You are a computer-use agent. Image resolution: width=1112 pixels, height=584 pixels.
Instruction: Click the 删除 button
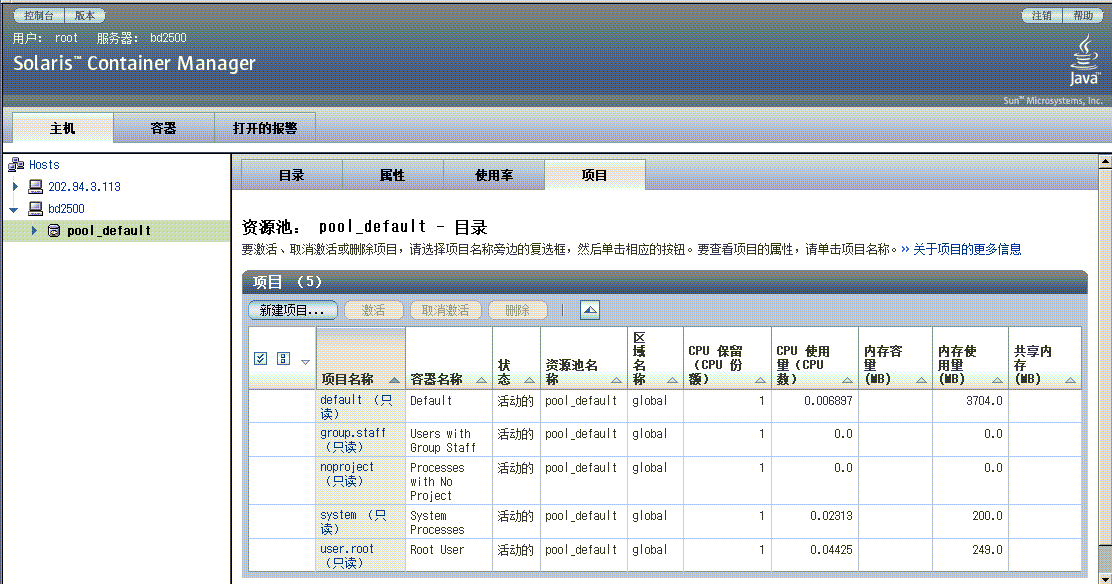click(x=518, y=310)
